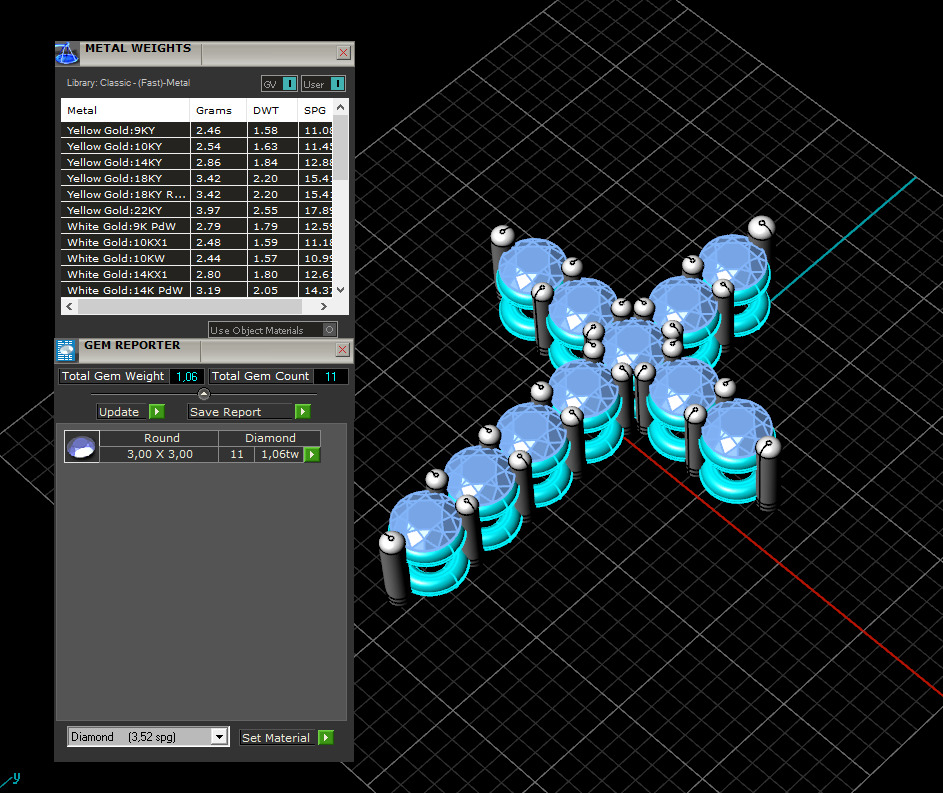Select the Yellow Gold:22KY row
The width and height of the screenshot is (943, 793).
[x=197, y=210]
